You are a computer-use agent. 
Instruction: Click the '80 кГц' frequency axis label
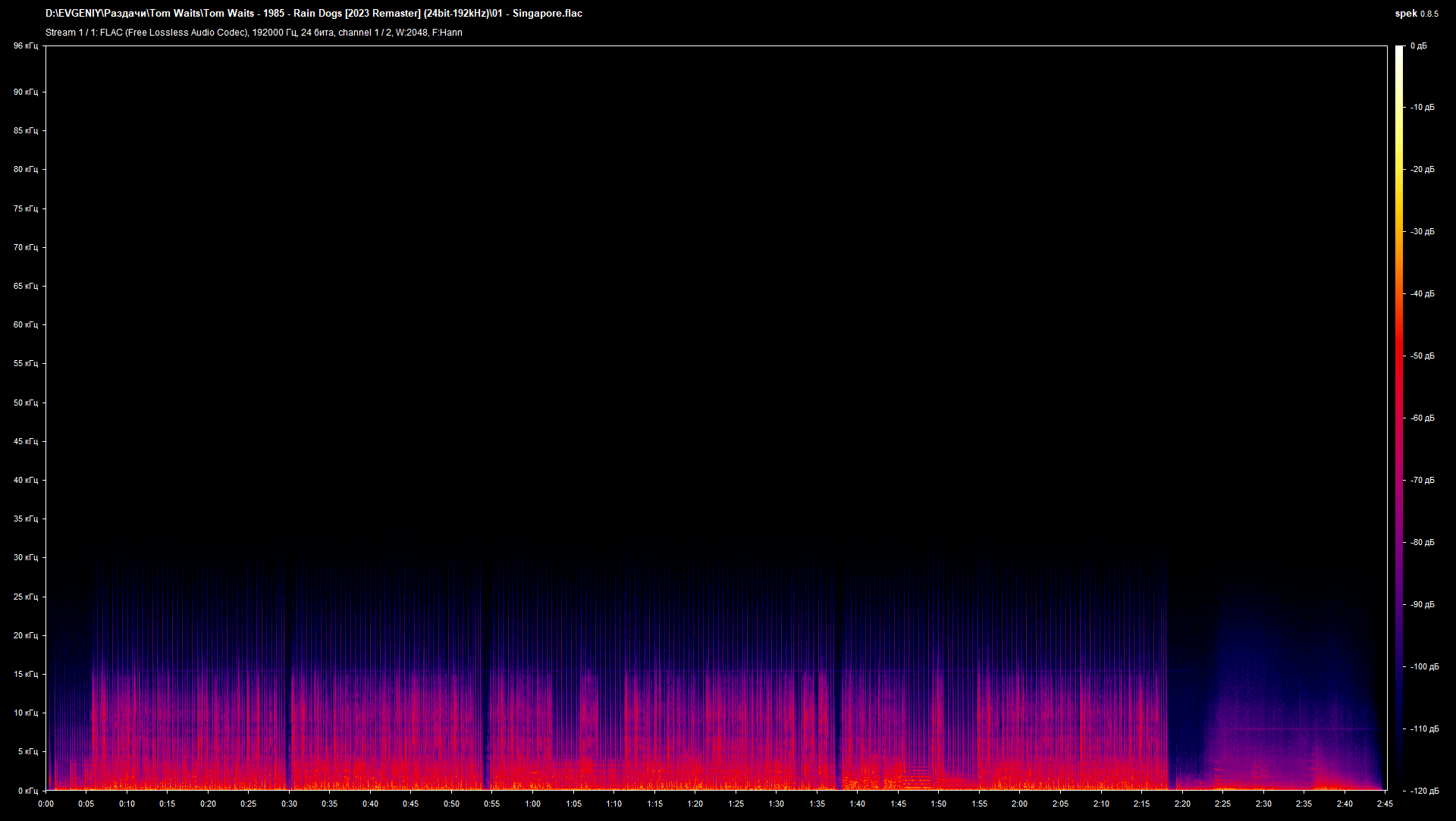25,170
